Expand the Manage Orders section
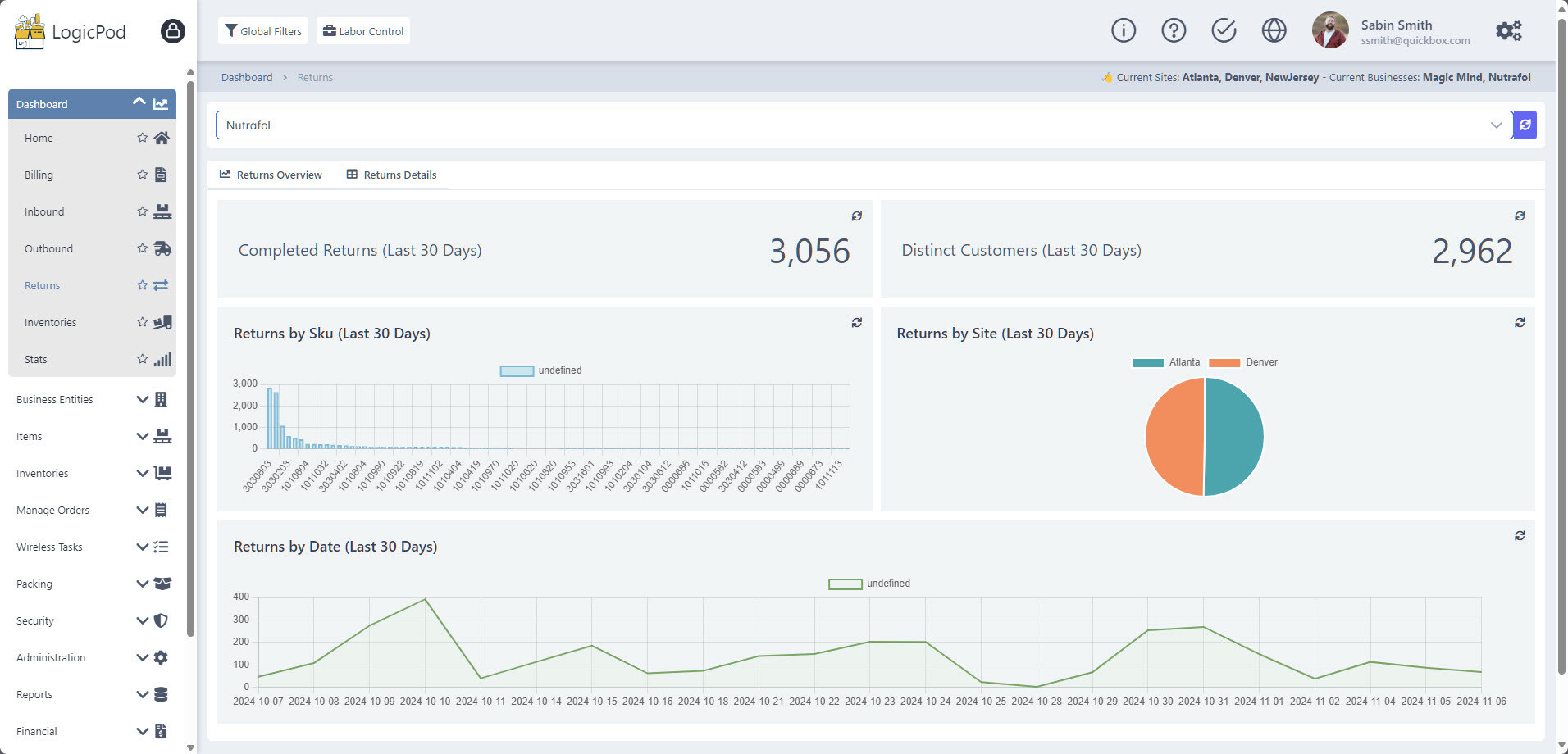The width and height of the screenshot is (1568, 754). (141, 510)
